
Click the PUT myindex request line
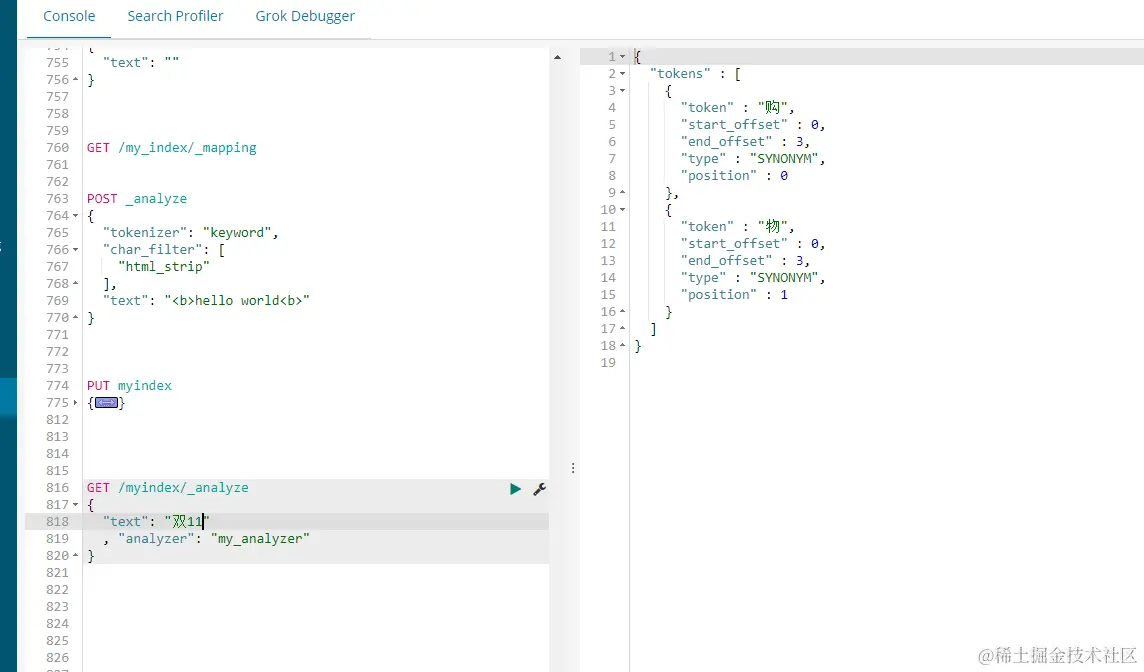pyautogui.click(x=129, y=386)
